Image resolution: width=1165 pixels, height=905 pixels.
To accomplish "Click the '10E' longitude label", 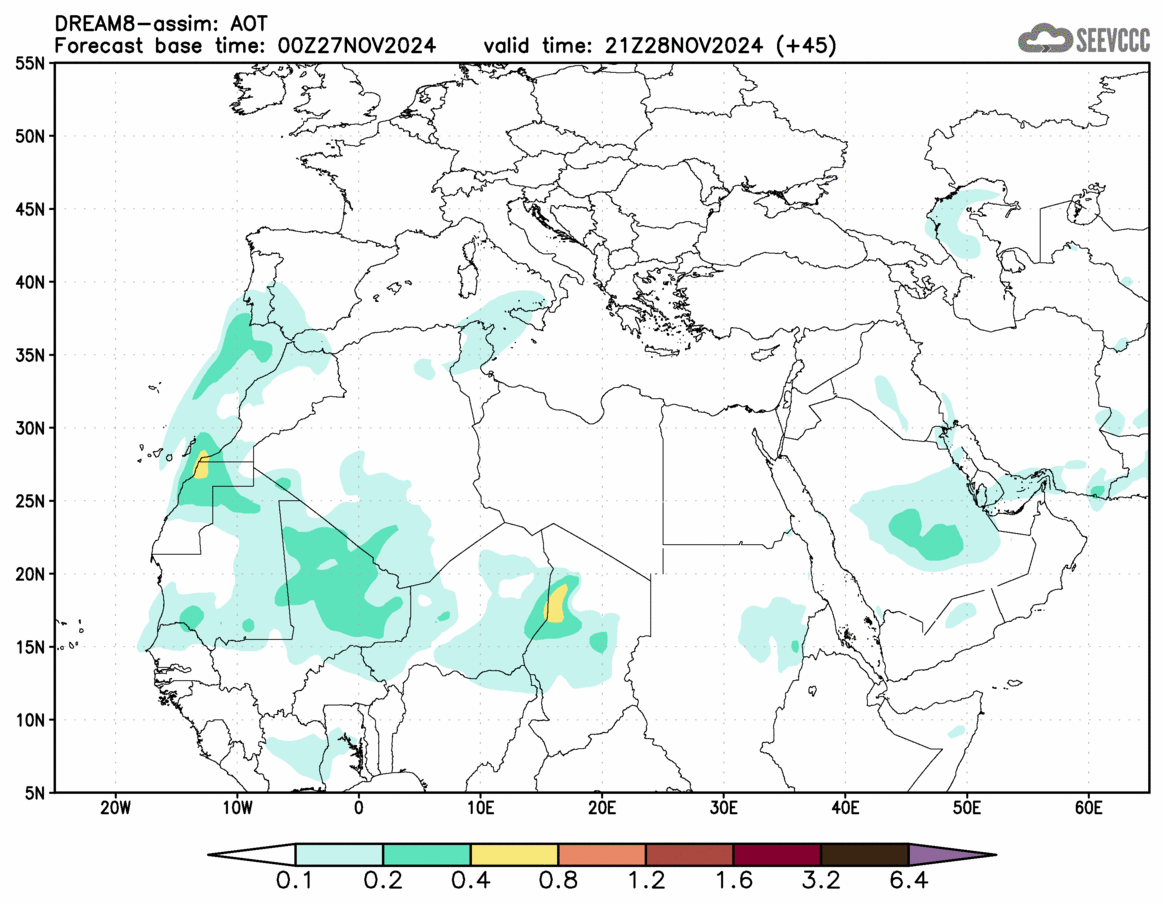I will [x=481, y=808].
